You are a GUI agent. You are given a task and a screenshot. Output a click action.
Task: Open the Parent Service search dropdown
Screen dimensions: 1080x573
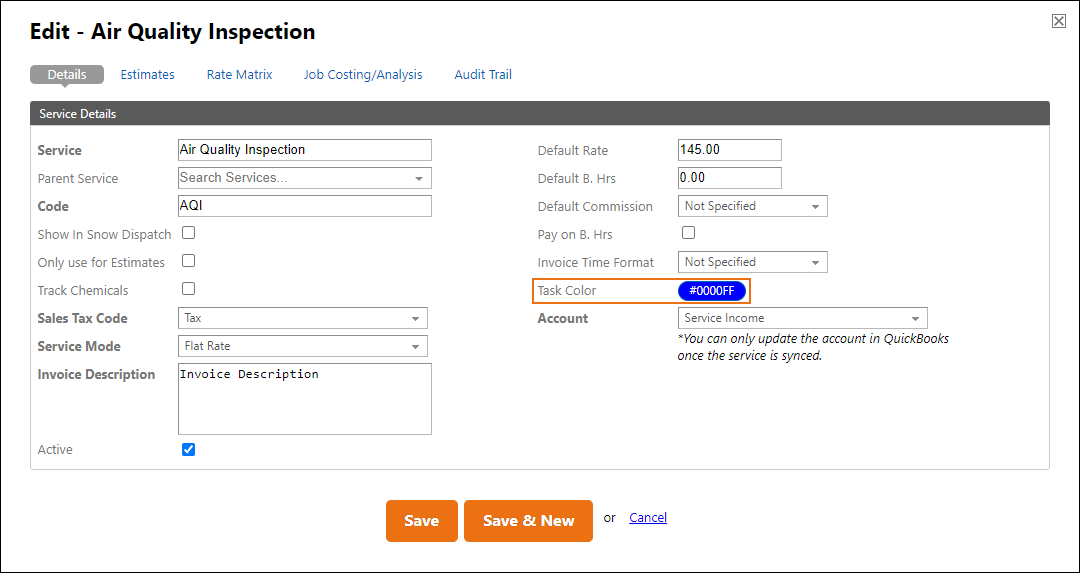[304, 178]
